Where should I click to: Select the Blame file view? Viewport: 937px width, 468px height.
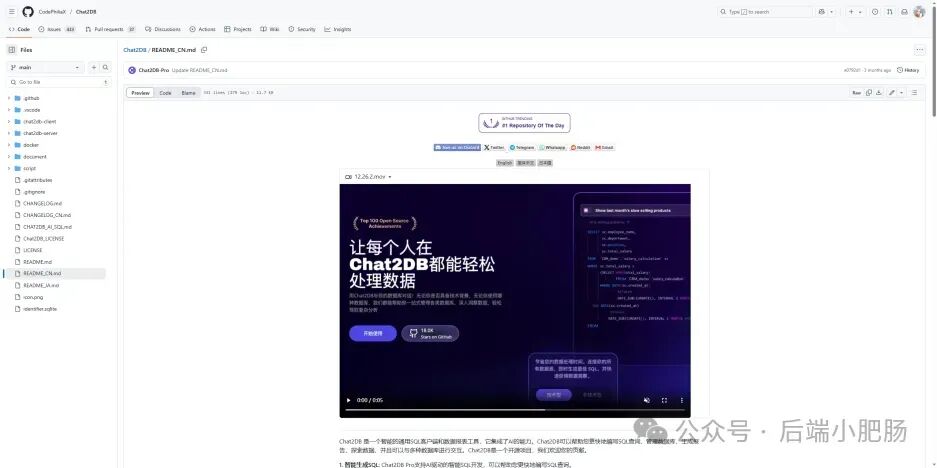coord(188,93)
